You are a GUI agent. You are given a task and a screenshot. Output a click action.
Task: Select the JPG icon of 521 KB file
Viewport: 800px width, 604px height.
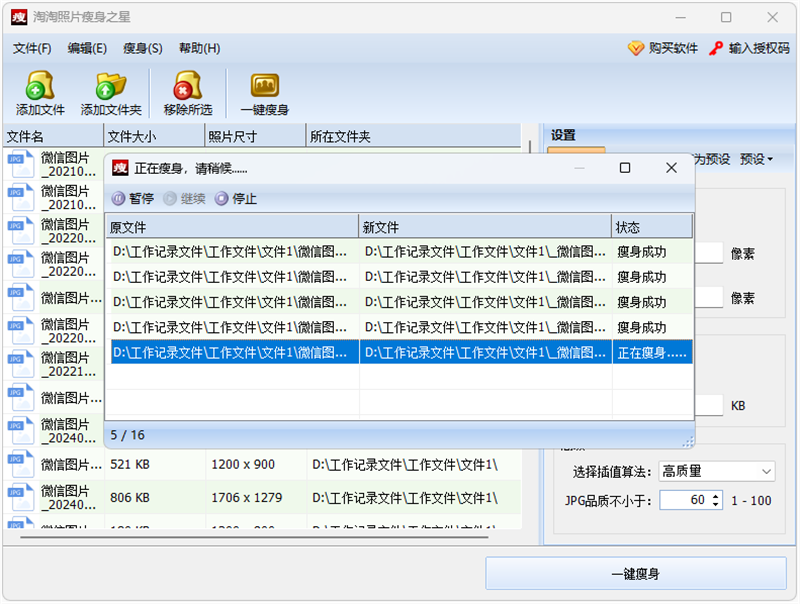(x=21, y=464)
